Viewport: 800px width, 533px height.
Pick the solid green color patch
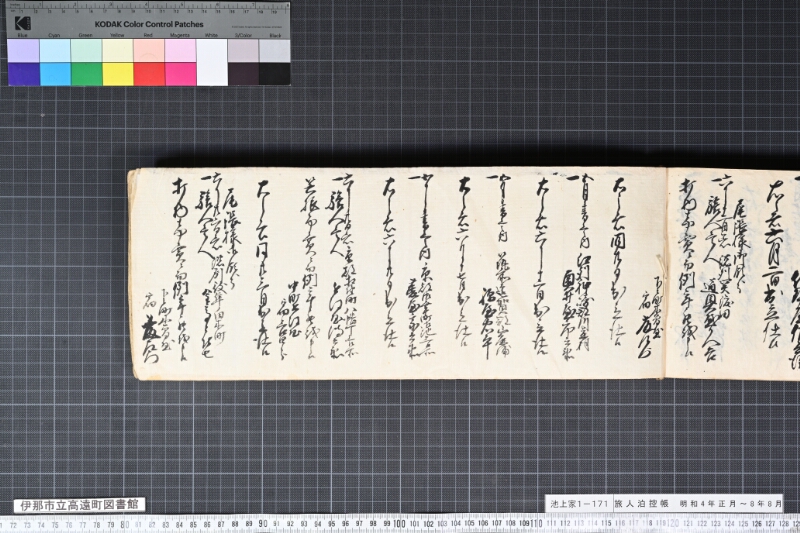(87, 74)
